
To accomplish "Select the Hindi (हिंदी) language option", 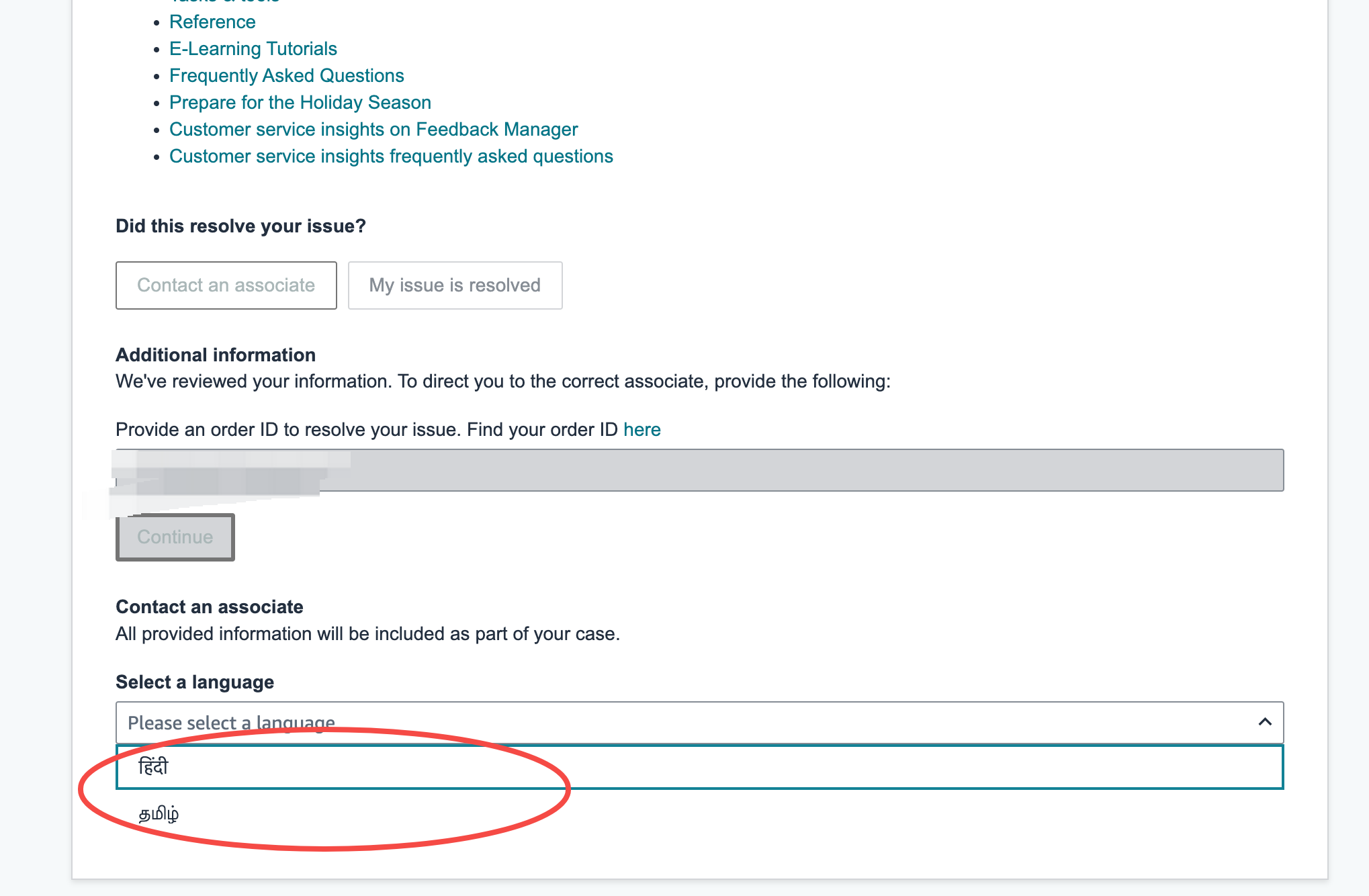I will 700,767.
